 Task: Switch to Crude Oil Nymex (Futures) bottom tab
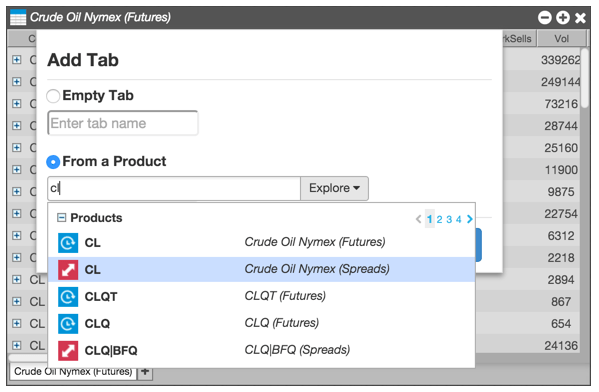(73, 372)
